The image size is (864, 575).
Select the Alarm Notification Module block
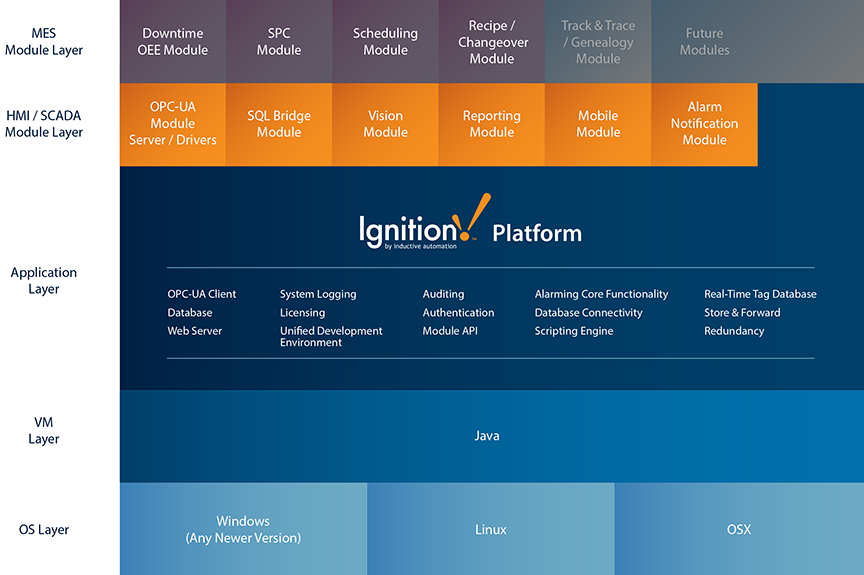(x=704, y=124)
